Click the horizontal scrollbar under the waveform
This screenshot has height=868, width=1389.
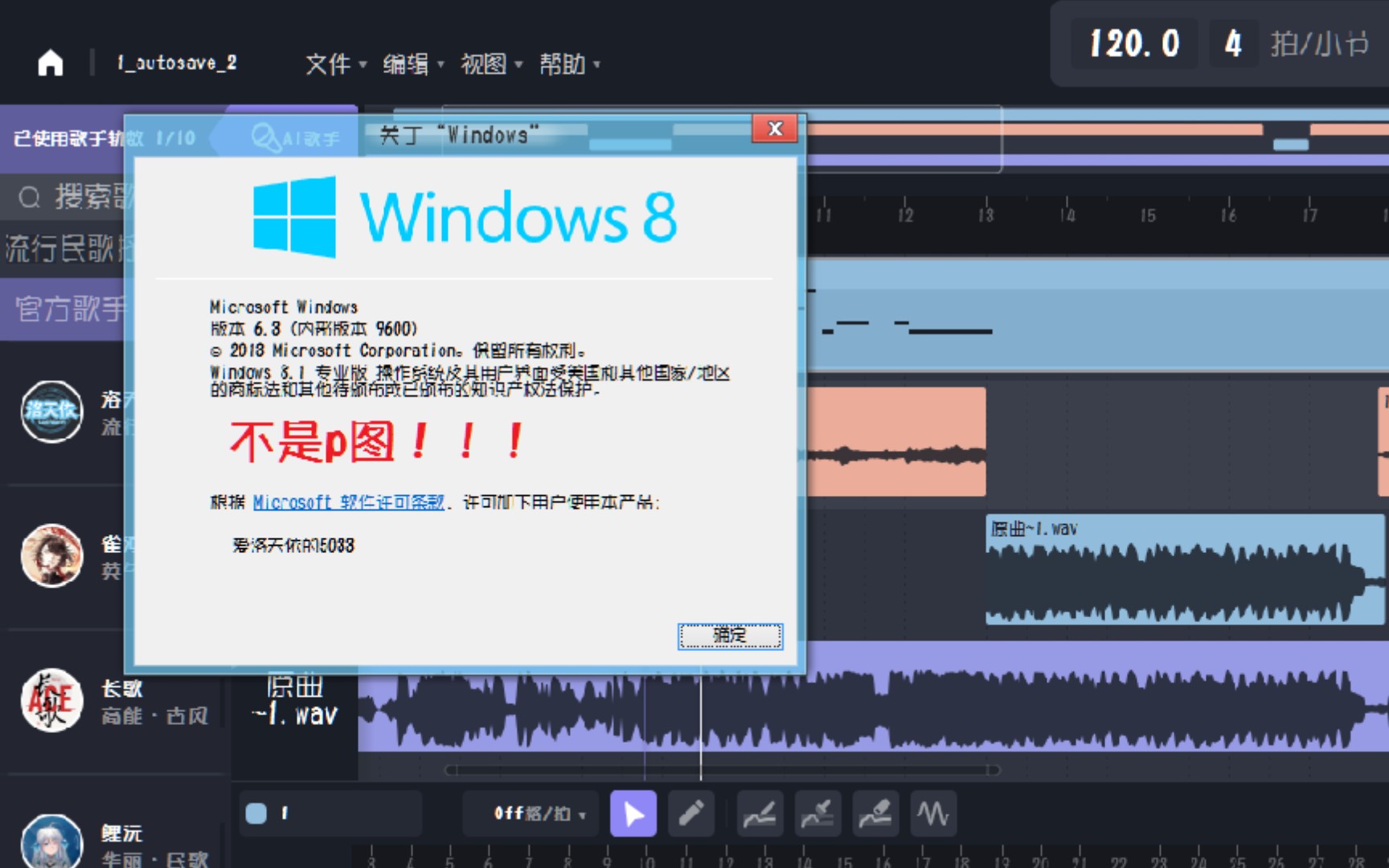pos(722,770)
